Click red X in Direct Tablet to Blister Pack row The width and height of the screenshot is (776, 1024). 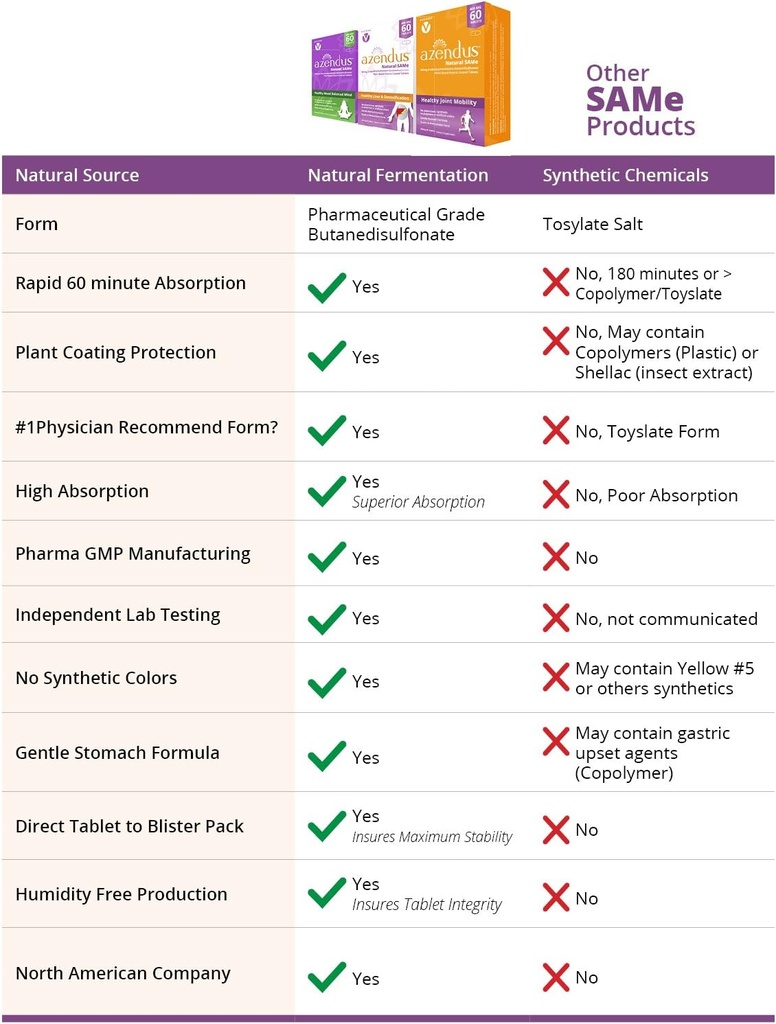point(556,829)
